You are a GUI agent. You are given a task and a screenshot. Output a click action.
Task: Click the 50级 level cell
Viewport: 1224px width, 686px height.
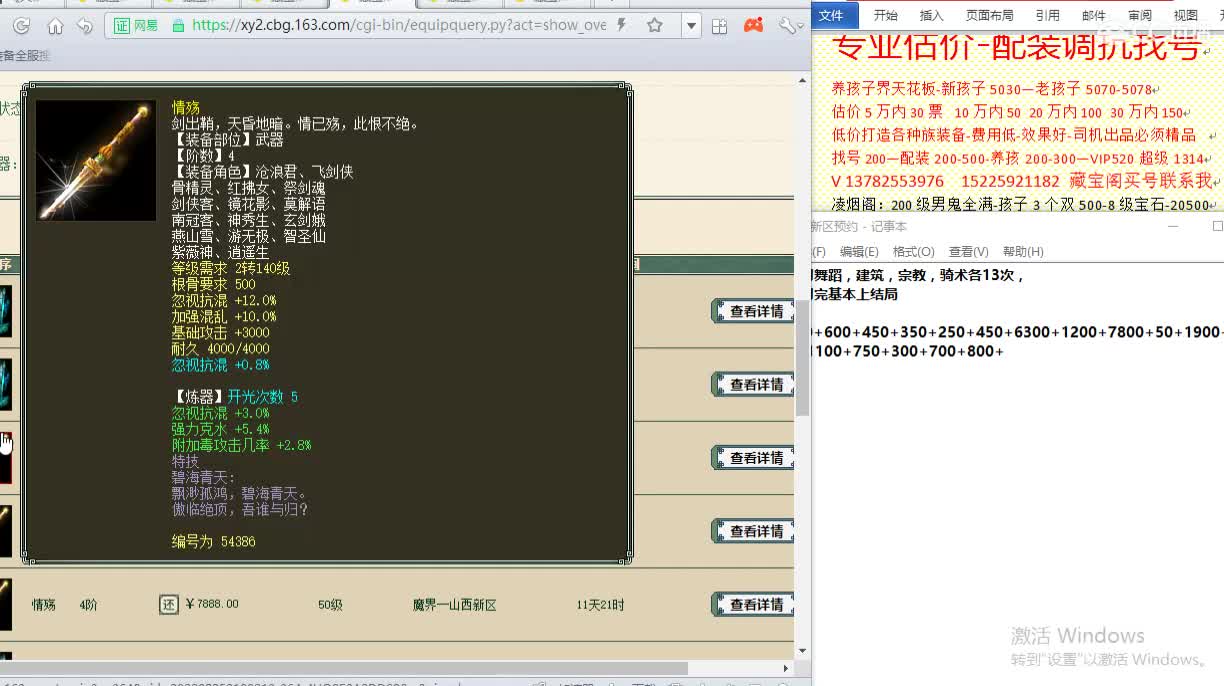pos(330,605)
